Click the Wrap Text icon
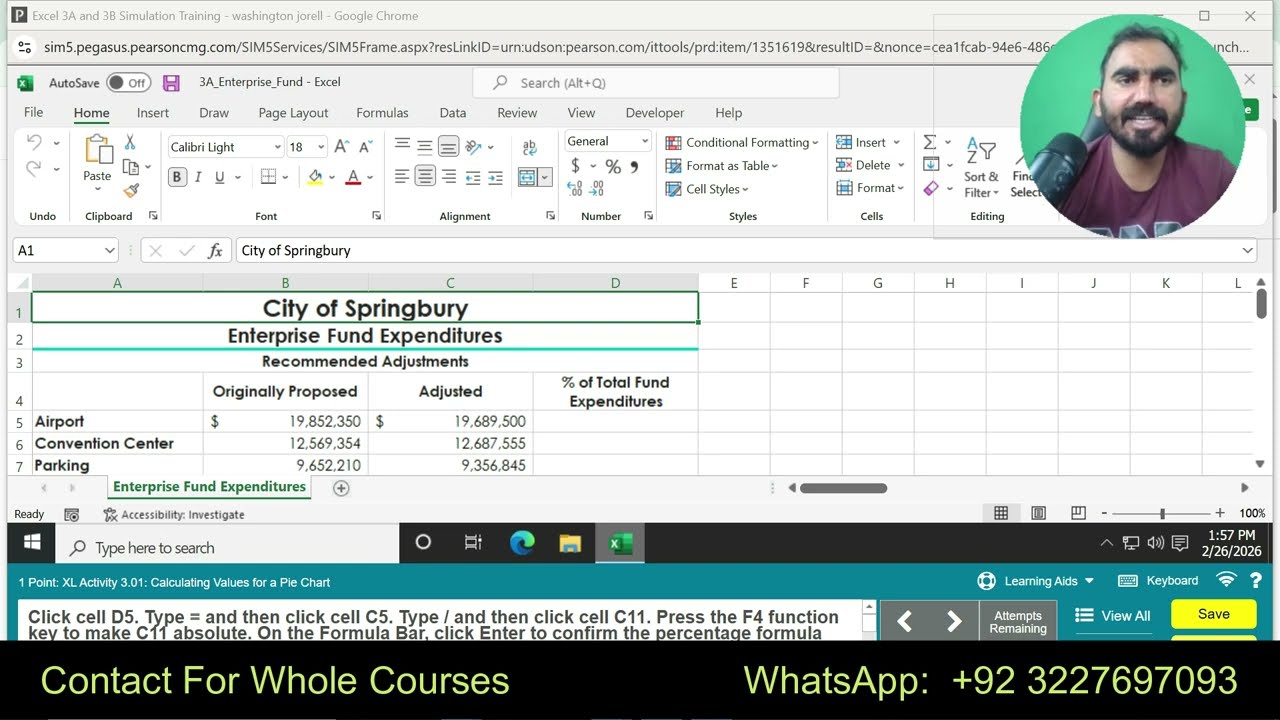Viewport: 1280px width, 720px height. click(x=530, y=148)
